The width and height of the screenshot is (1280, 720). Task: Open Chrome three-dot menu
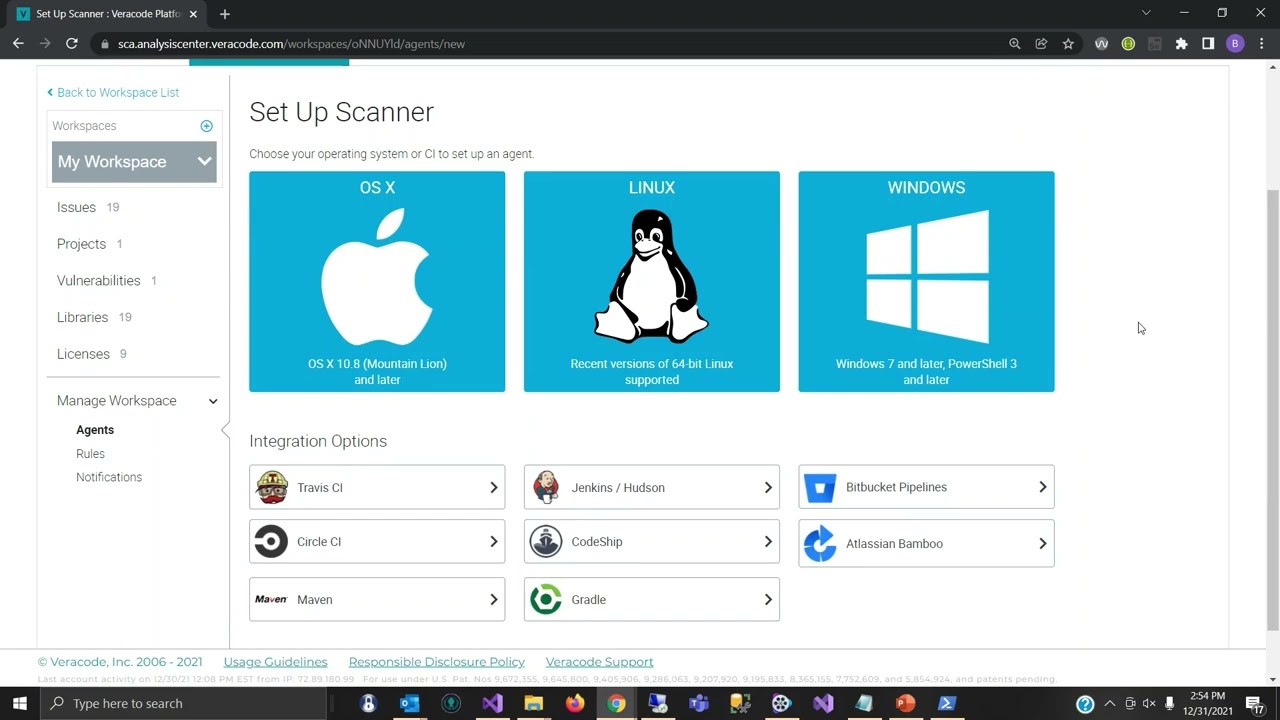[x=1262, y=44]
